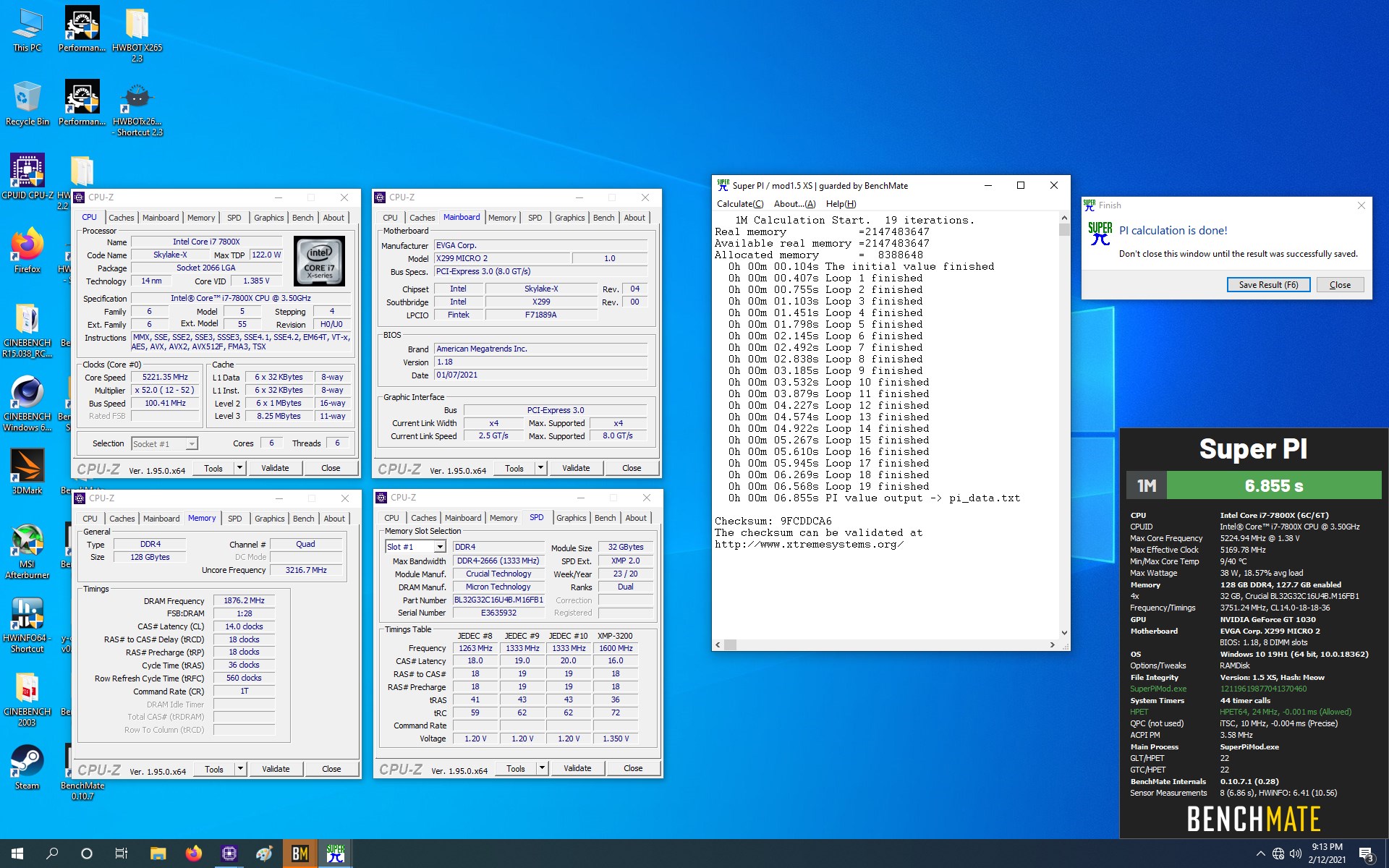Open About menu in Super PI

coord(794,204)
